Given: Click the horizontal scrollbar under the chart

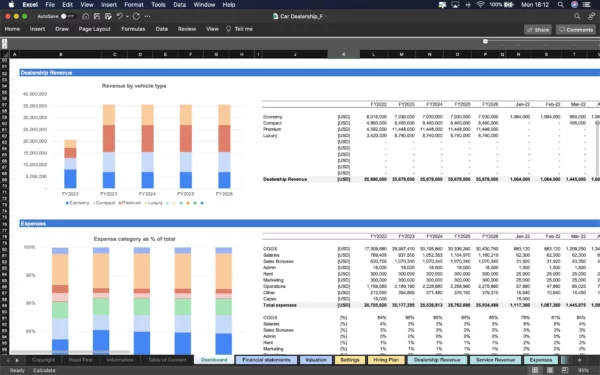Looking at the screenshot, I should (70, 352).
